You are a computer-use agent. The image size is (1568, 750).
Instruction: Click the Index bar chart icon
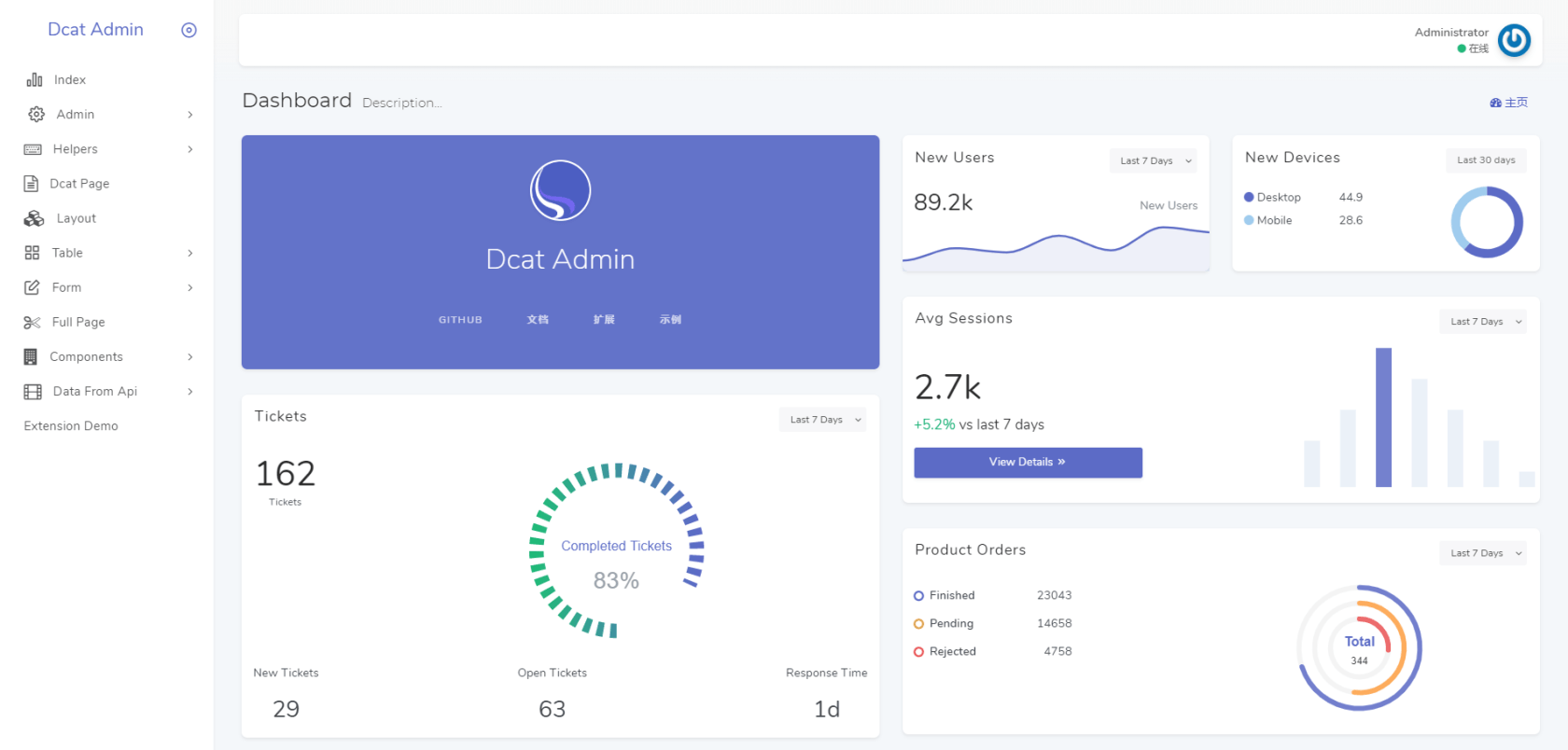click(35, 80)
